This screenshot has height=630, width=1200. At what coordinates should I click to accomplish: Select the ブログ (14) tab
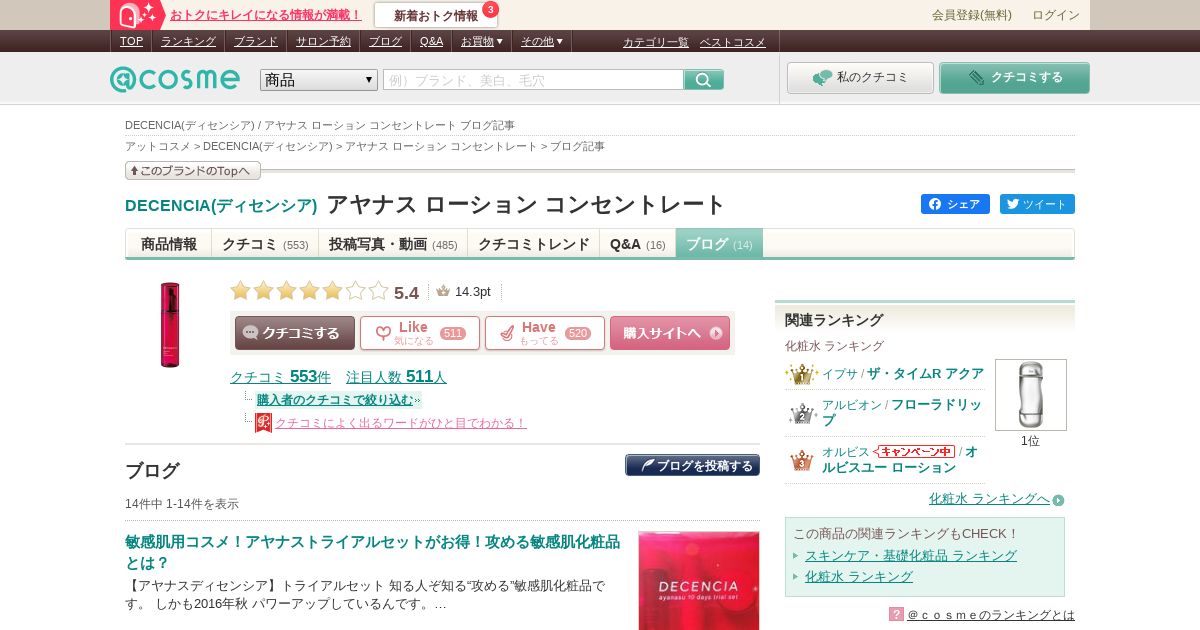tap(719, 244)
